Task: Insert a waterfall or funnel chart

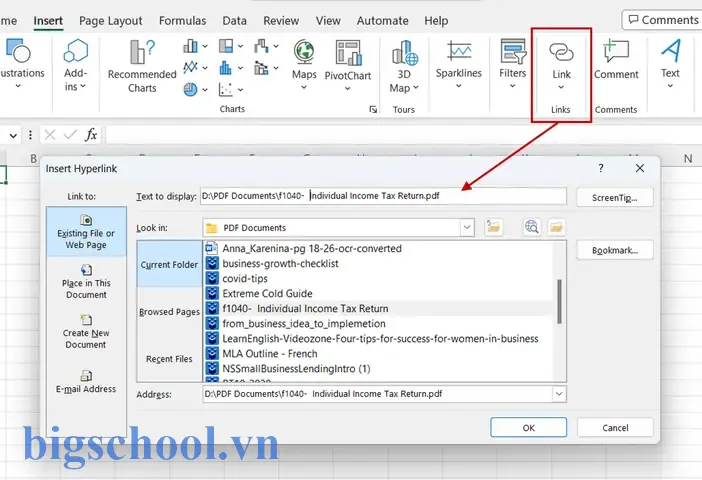Action: click(261, 46)
